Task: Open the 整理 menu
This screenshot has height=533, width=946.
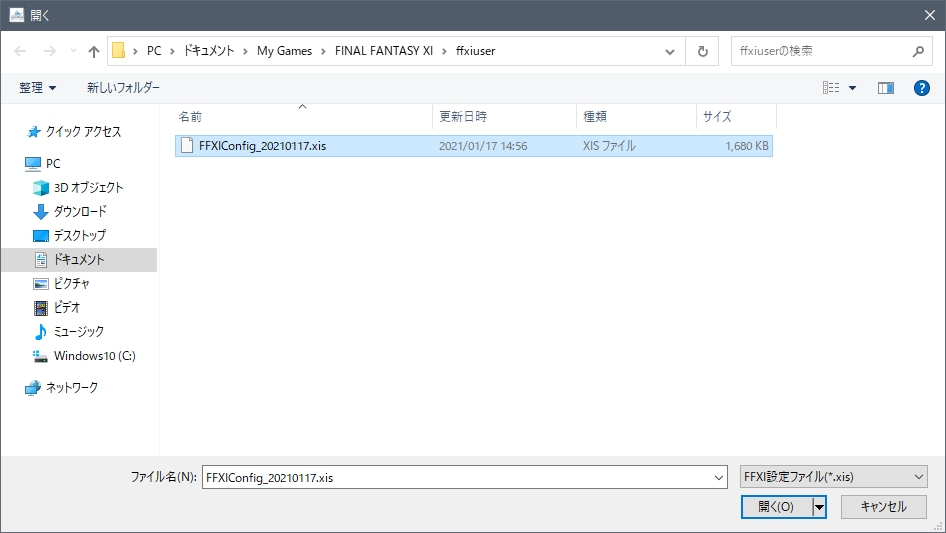Action: pyautogui.click(x=37, y=88)
